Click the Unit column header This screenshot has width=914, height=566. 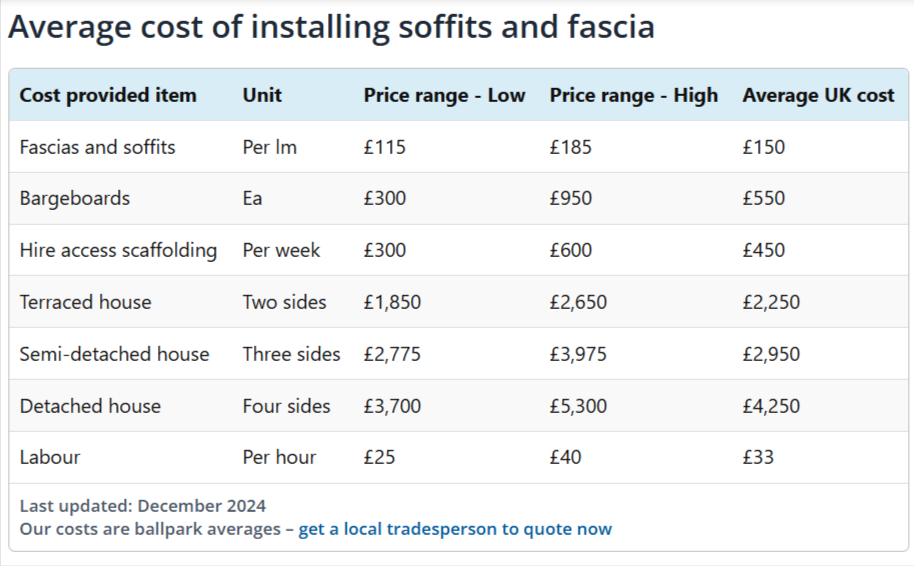click(x=262, y=95)
